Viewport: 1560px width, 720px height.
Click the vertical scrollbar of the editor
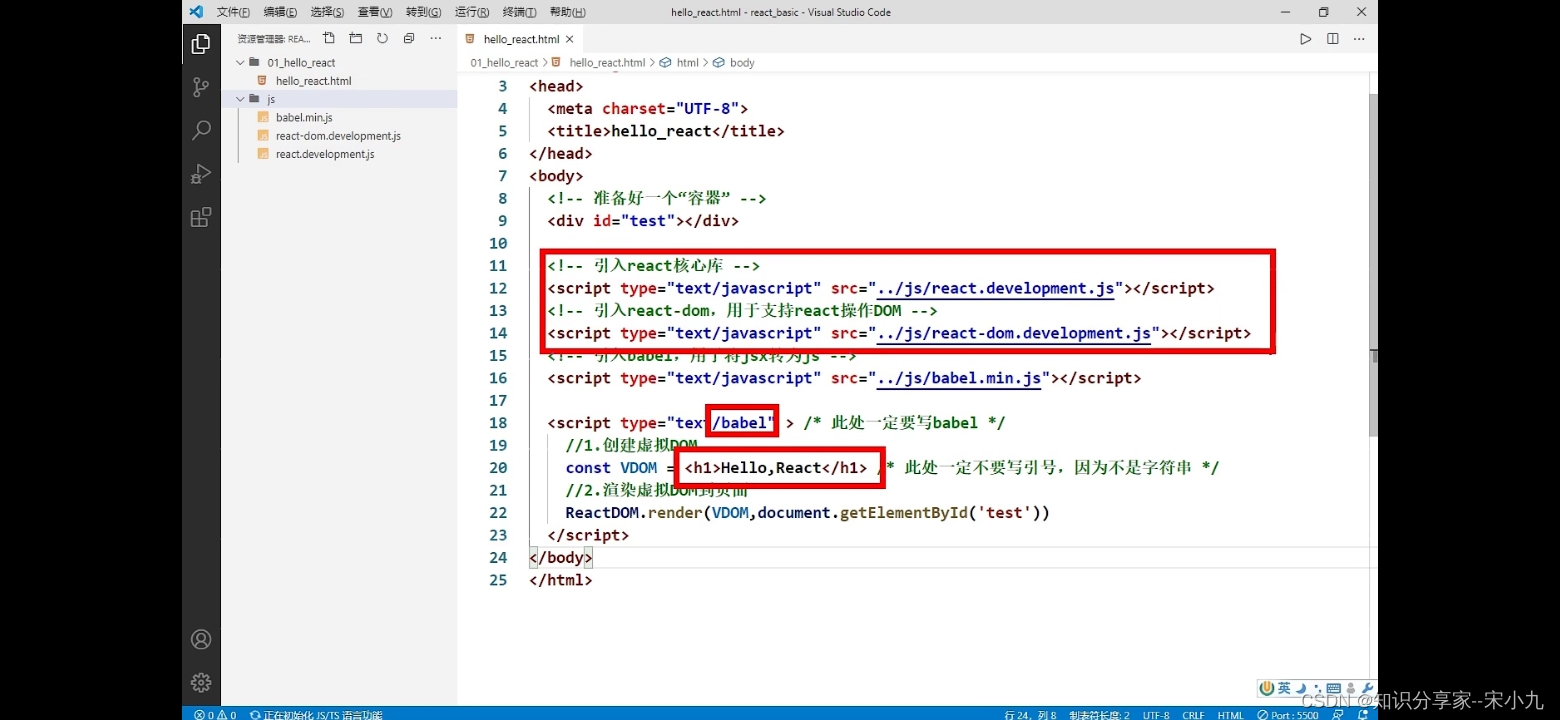pos(1372,266)
